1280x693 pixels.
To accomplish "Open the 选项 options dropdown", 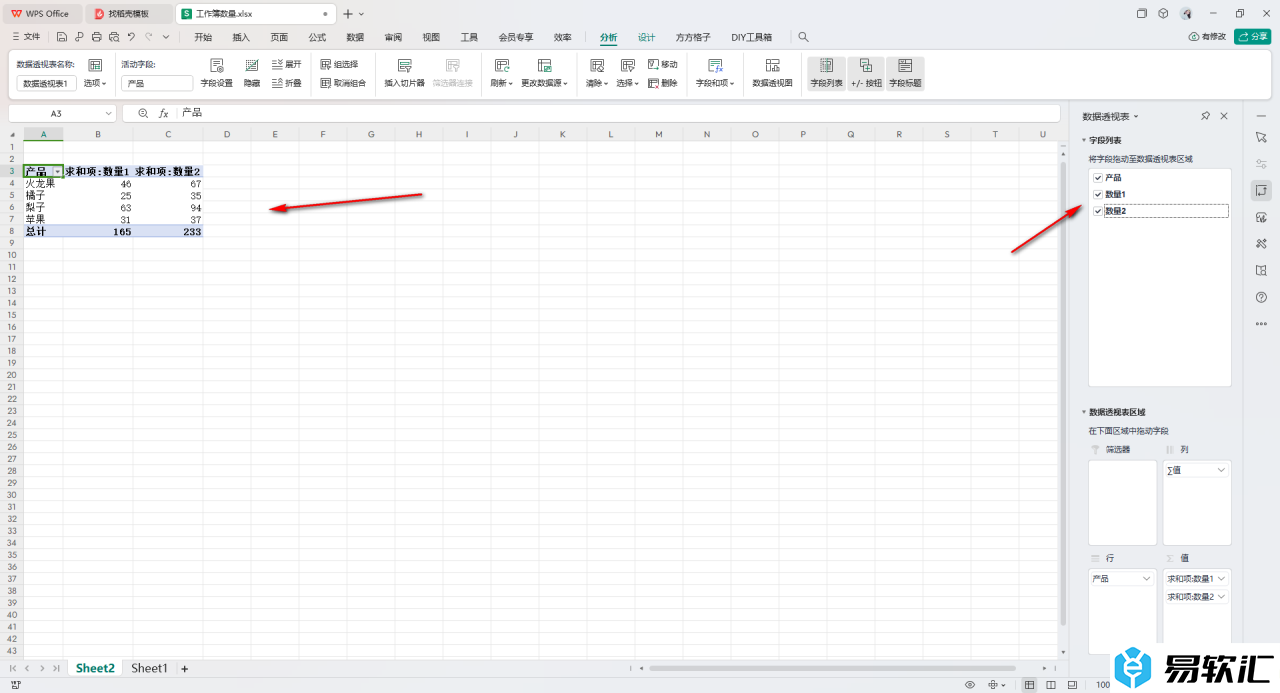I will point(95,84).
